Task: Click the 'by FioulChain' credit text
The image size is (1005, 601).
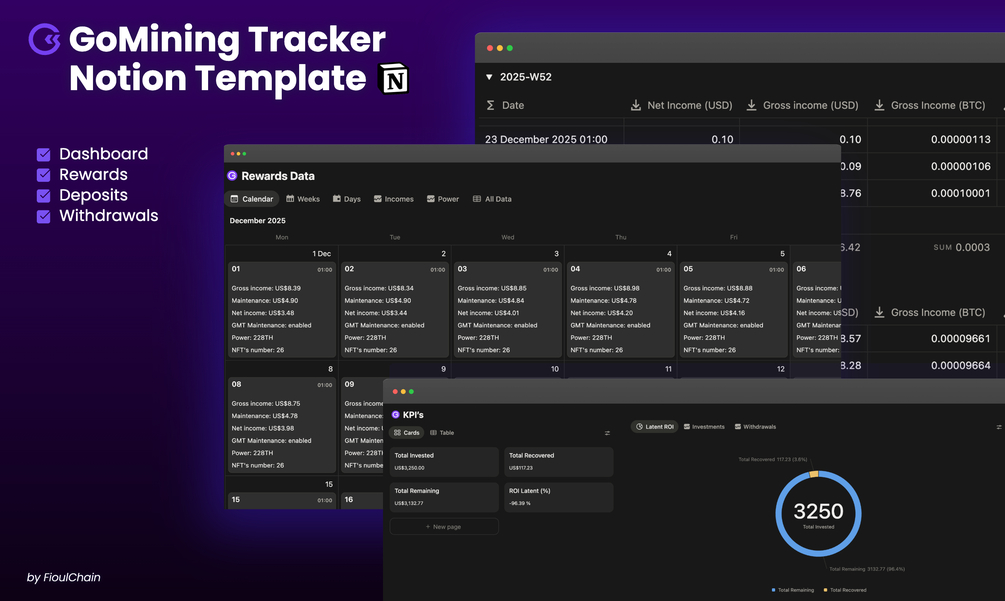Action: 63,577
